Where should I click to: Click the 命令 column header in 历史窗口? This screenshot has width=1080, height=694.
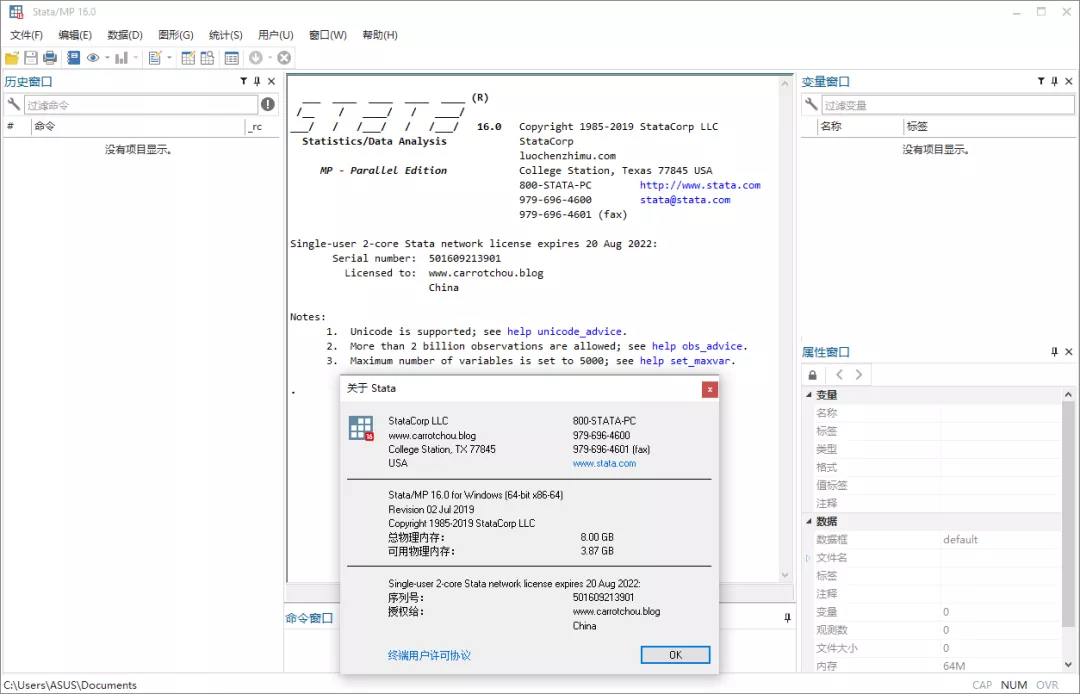[138, 126]
